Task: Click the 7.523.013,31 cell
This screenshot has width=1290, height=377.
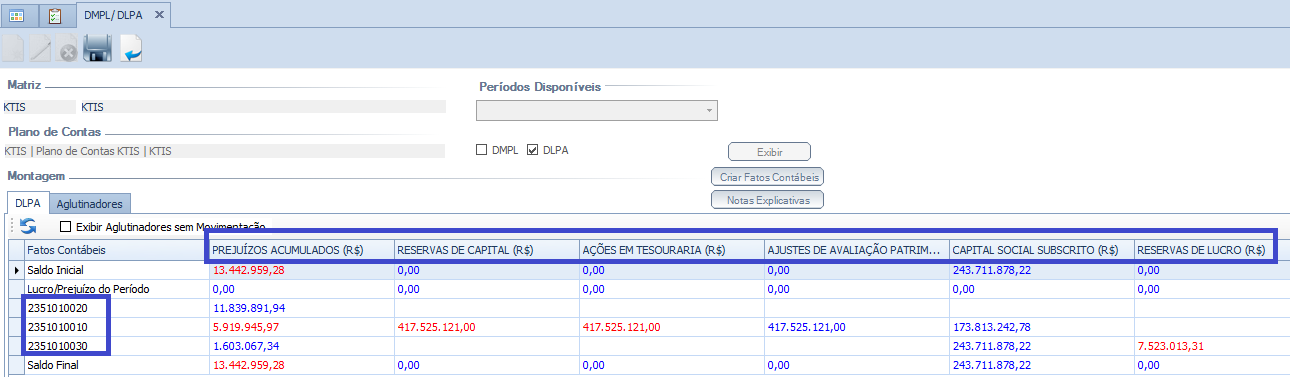Action: coord(1212,346)
